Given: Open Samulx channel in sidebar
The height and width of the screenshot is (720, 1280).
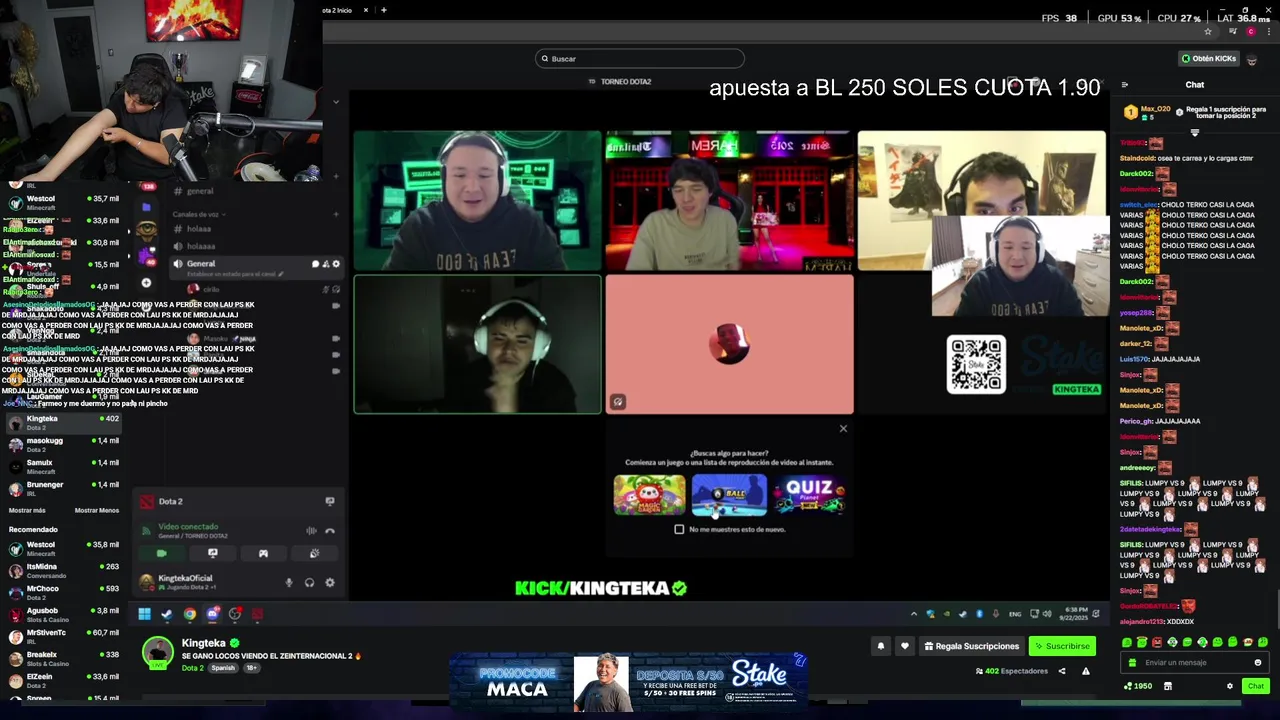Looking at the screenshot, I should (64, 466).
